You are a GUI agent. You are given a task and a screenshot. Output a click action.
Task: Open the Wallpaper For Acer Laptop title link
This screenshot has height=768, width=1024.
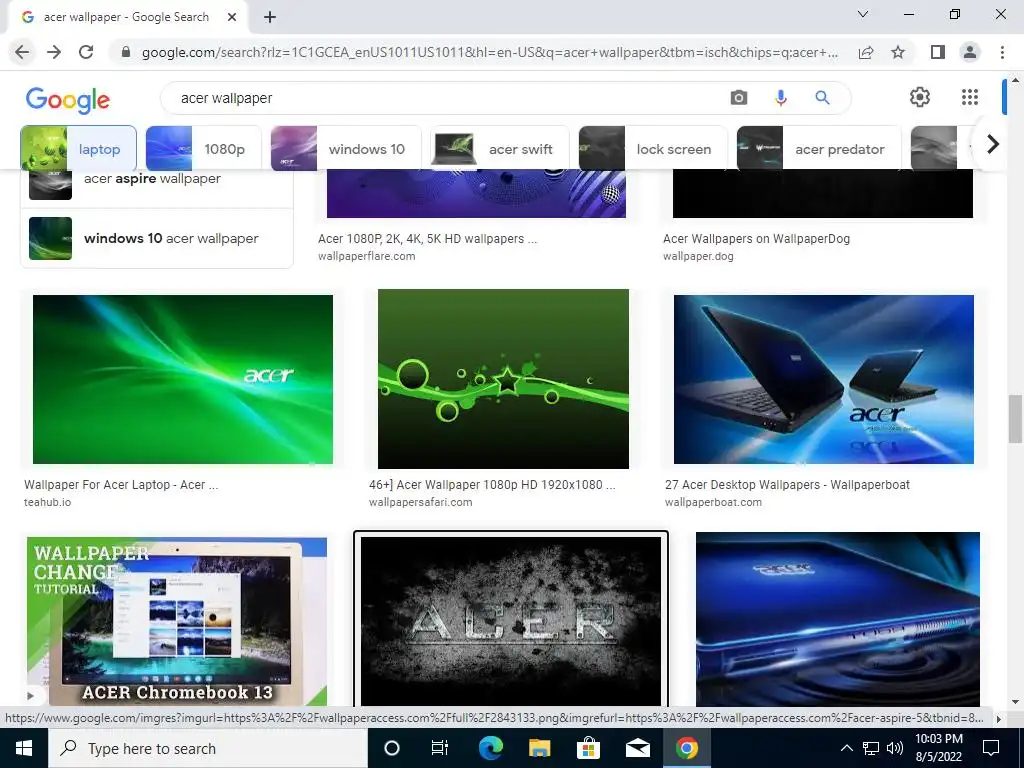(121, 485)
